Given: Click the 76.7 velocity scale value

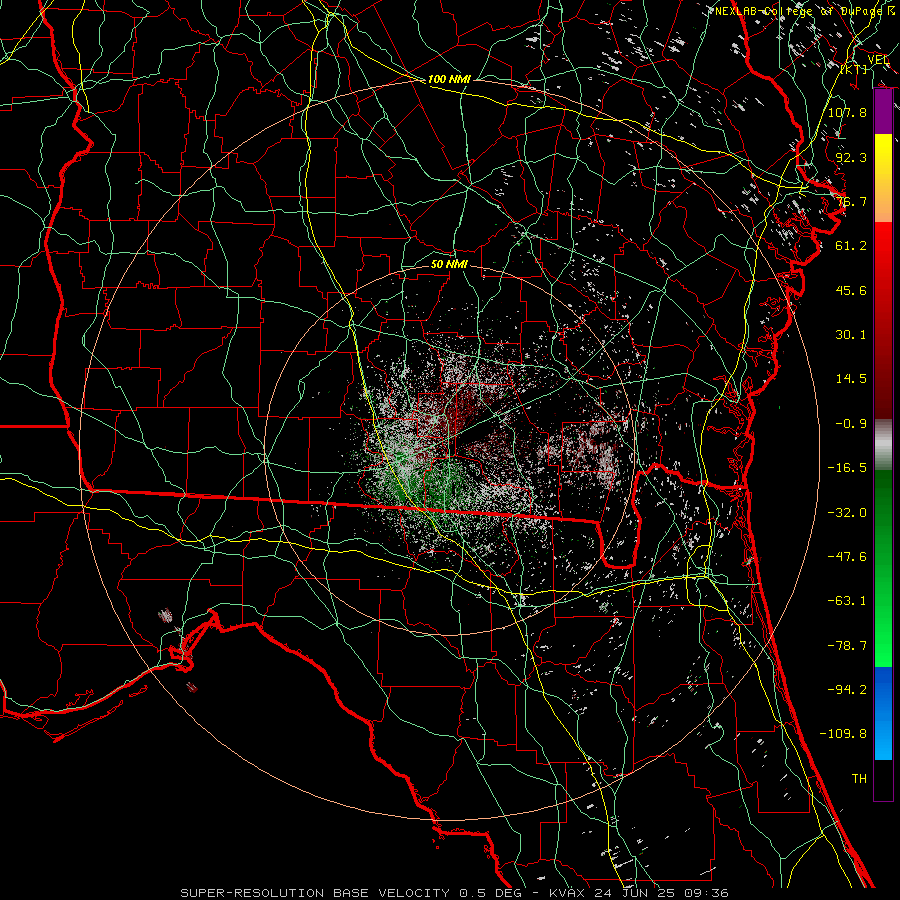Looking at the screenshot, I should (x=851, y=201).
